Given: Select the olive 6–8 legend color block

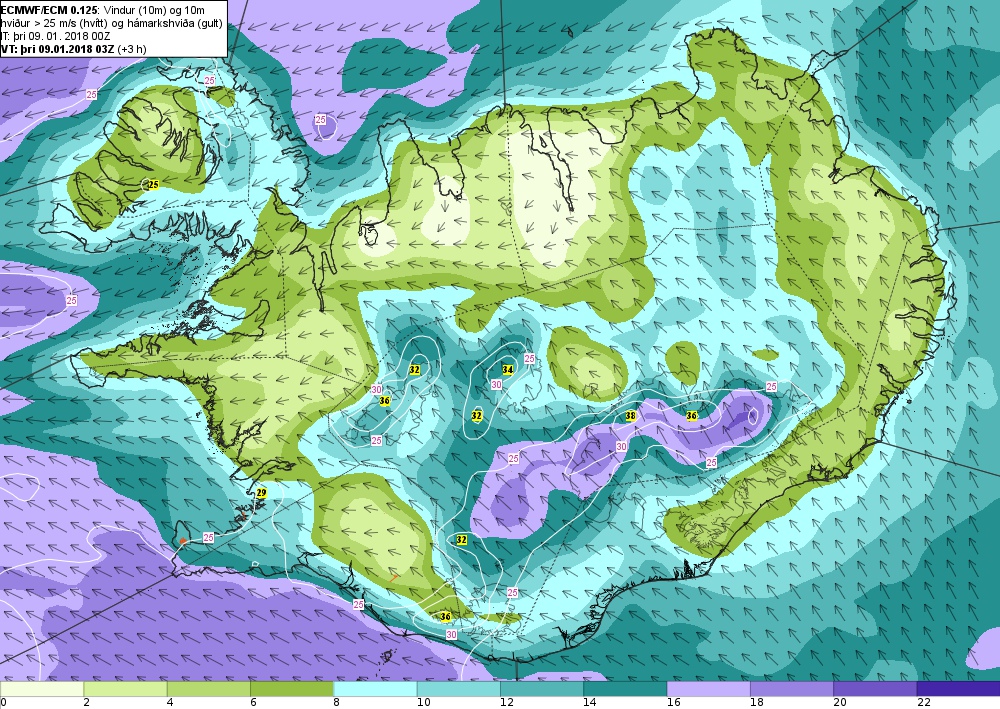Looking at the screenshot, I should (x=292, y=689).
